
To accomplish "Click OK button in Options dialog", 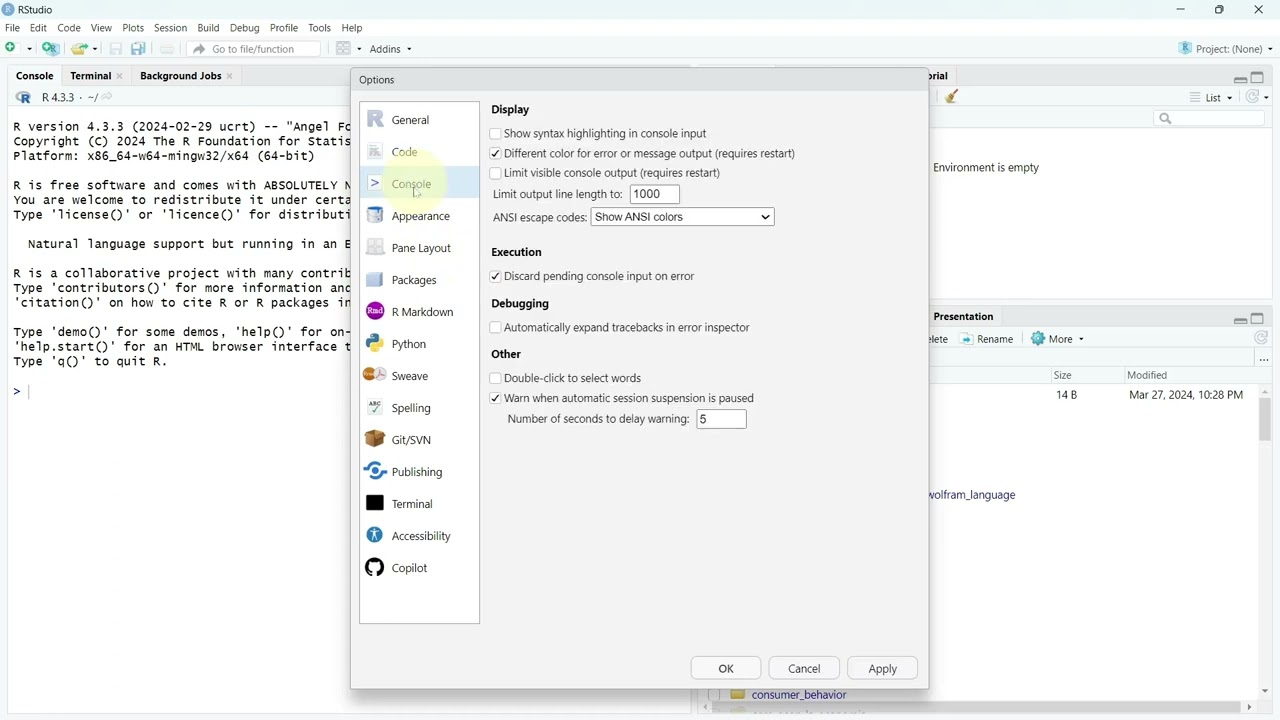I will [726, 669].
